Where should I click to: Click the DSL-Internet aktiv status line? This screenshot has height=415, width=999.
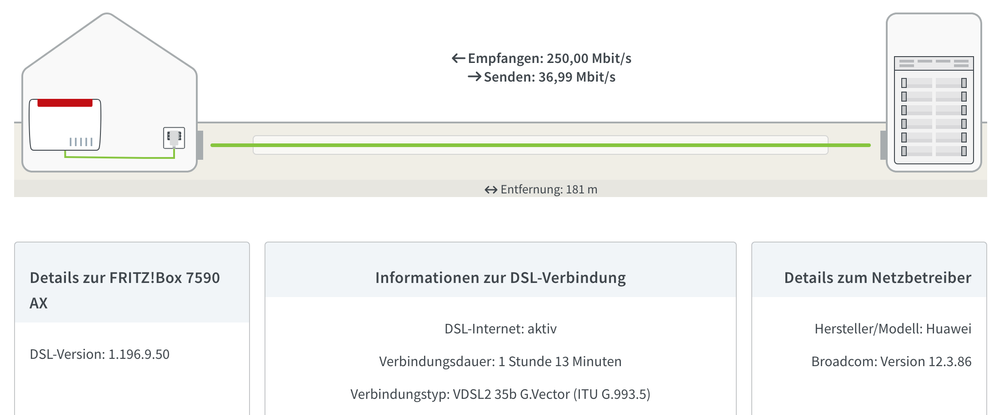click(500, 328)
